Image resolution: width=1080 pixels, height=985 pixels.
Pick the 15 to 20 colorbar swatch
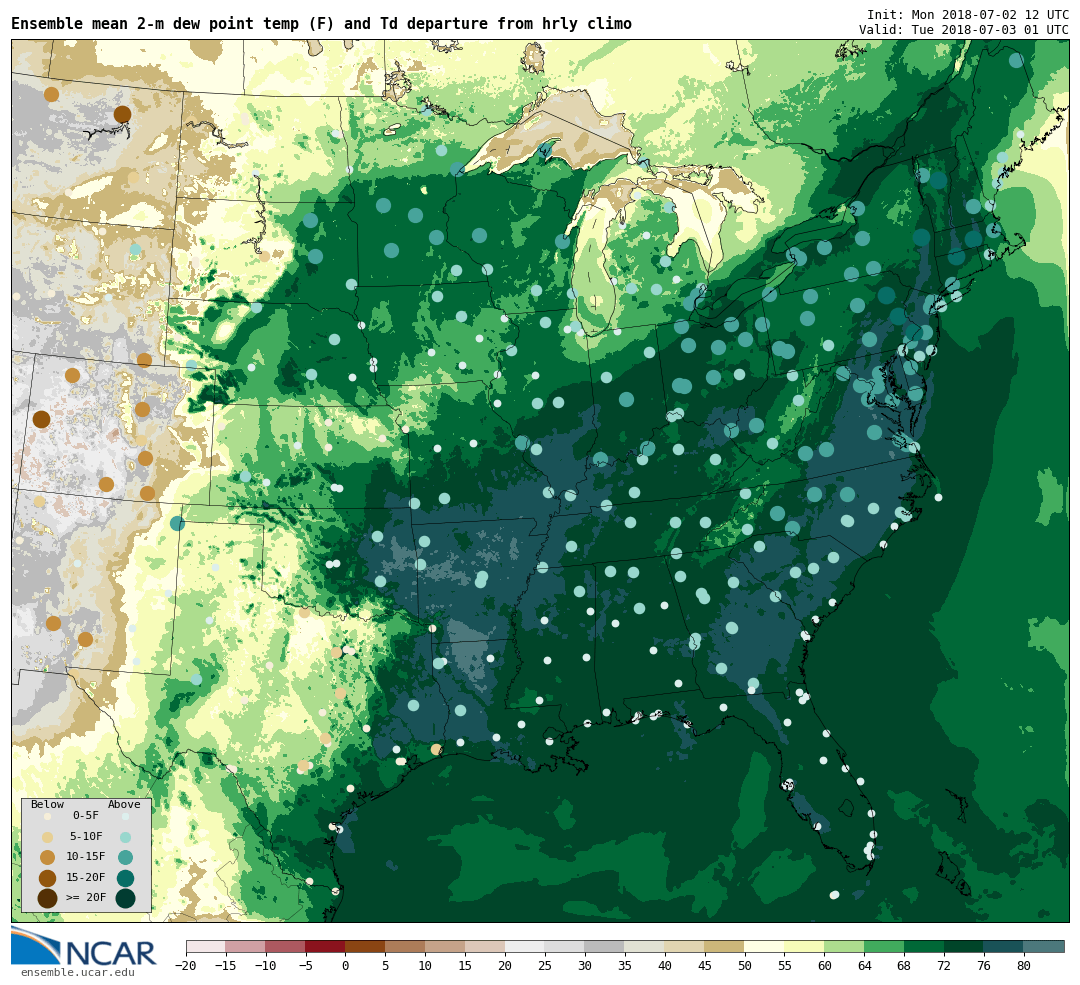click(486, 946)
